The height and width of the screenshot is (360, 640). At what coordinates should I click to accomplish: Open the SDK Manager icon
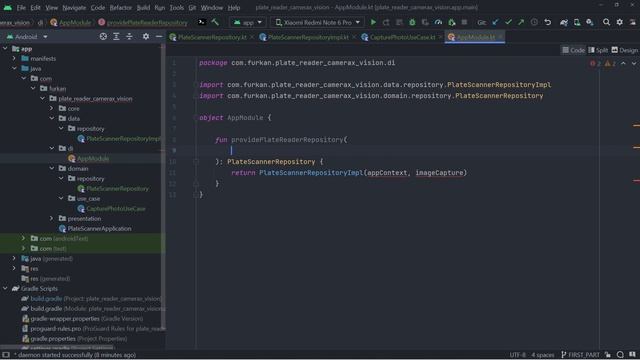point(590,22)
